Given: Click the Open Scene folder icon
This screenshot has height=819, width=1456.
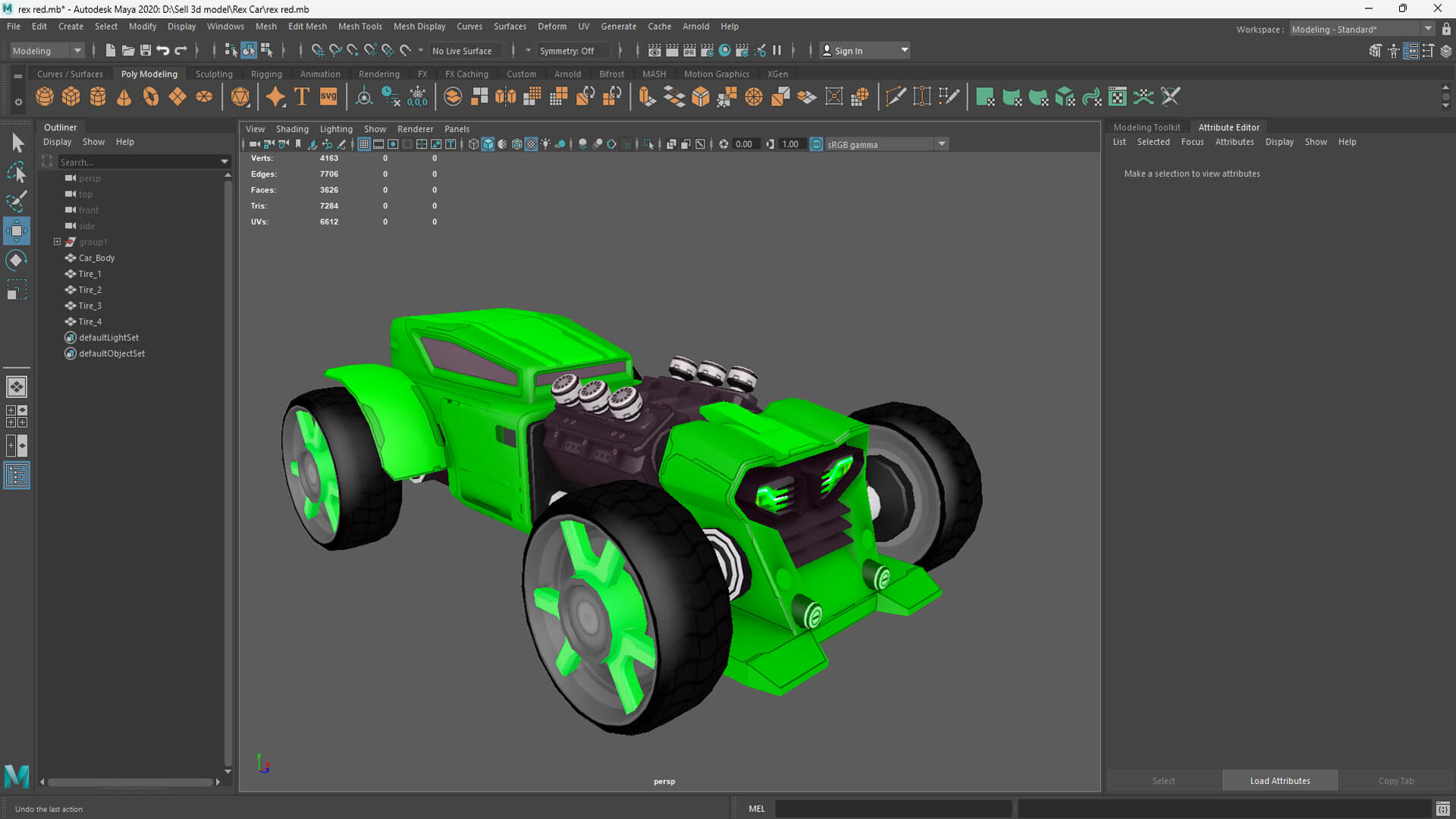Looking at the screenshot, I should pyautogui.click(x=128, y=51).
